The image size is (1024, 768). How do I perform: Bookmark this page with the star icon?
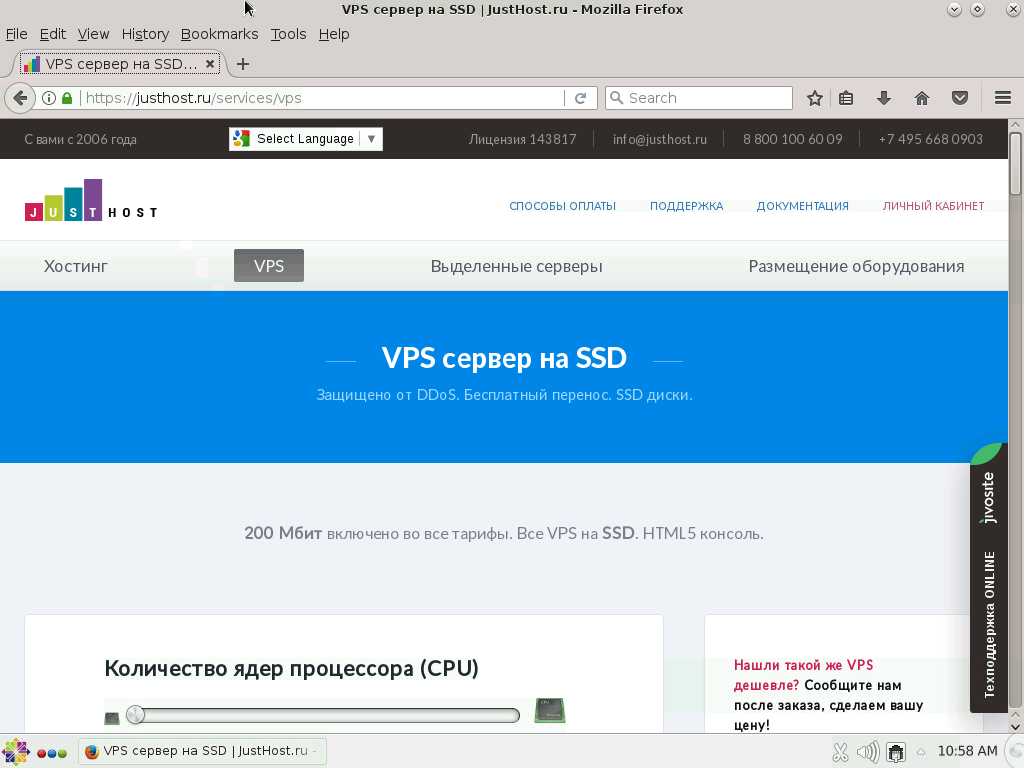pyautogui.click(x=814, y=98)
